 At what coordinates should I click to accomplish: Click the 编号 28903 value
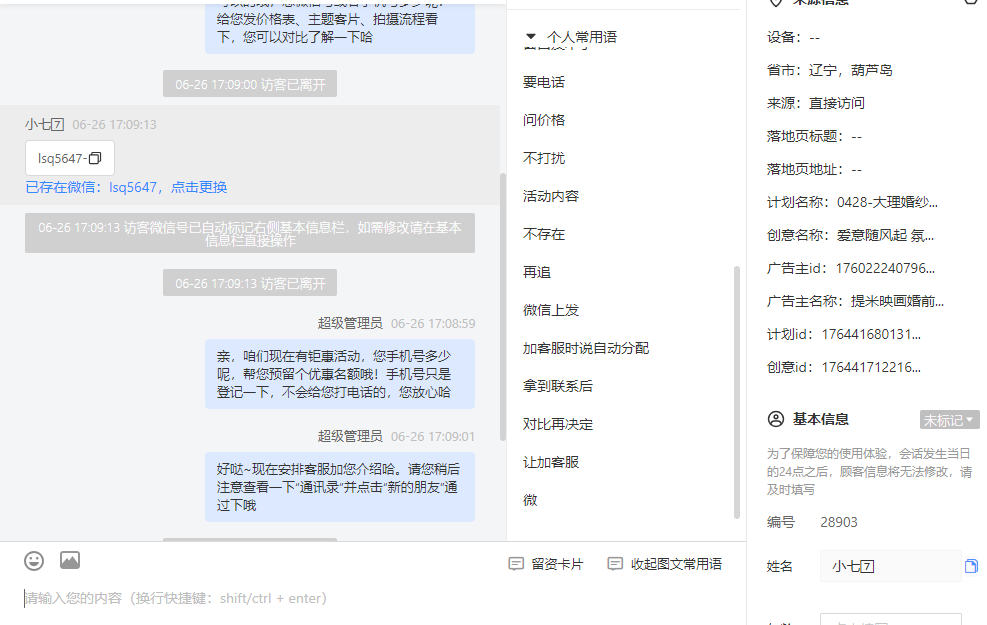[x=838, y=522]
